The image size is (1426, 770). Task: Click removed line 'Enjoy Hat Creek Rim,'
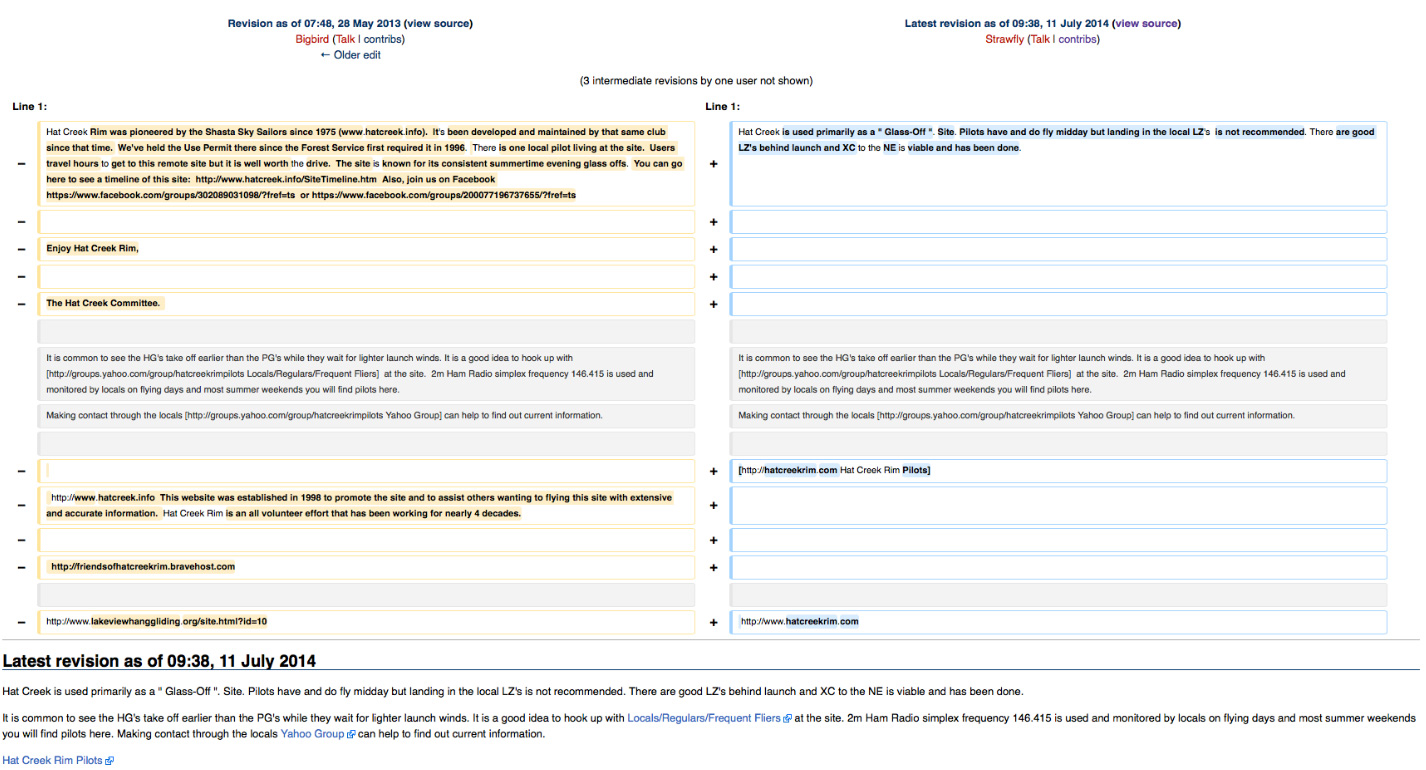pos(366,249)
